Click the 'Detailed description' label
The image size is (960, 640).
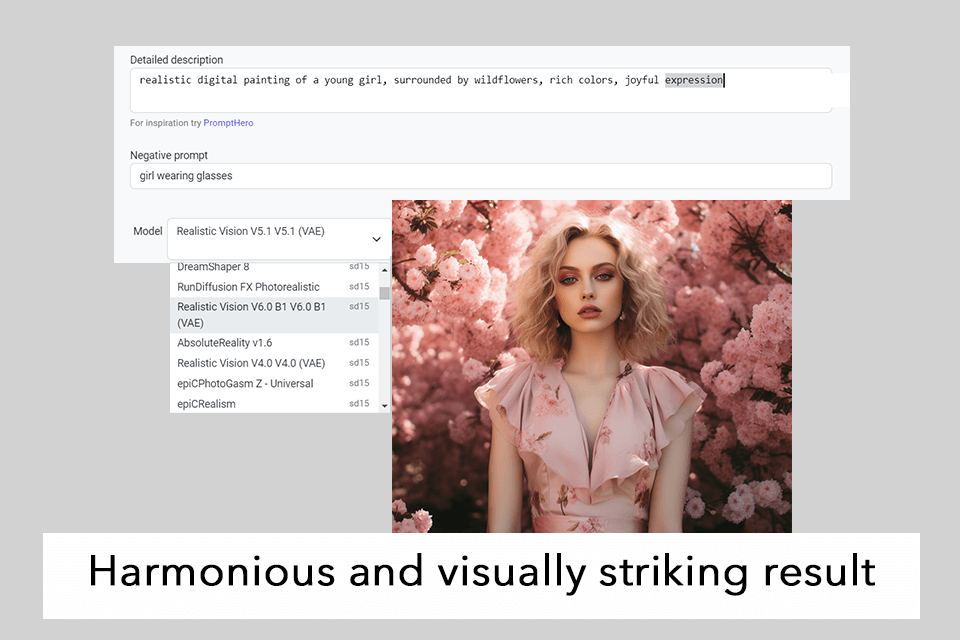tap(176, 60)
